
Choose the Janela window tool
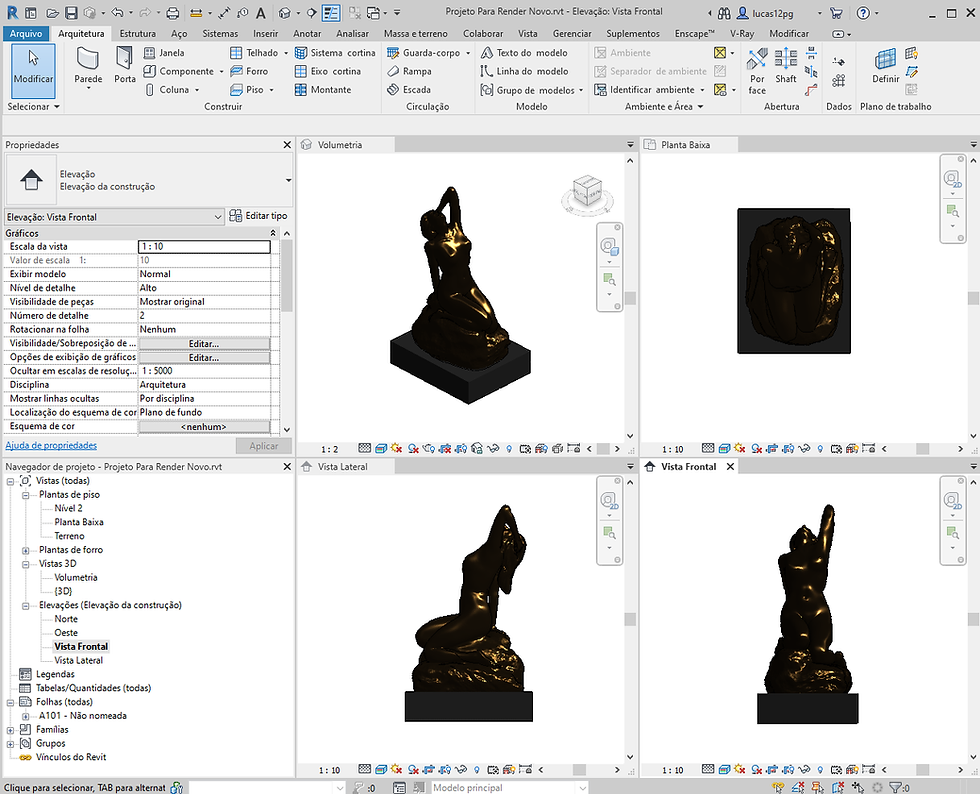[x=164, y=53]
